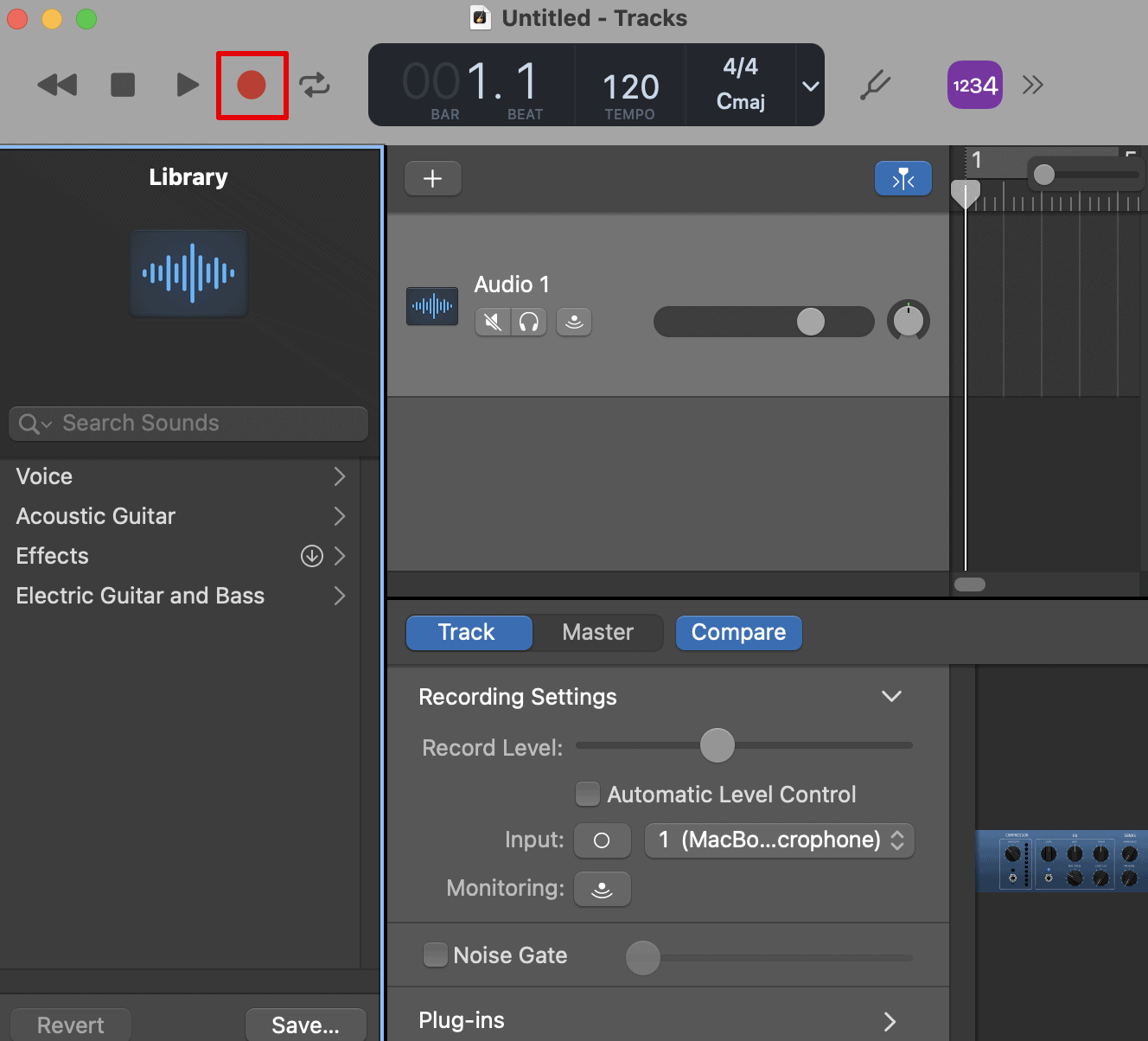Start recording with the red Record button

pyautogui.click(x=252, y=85)
